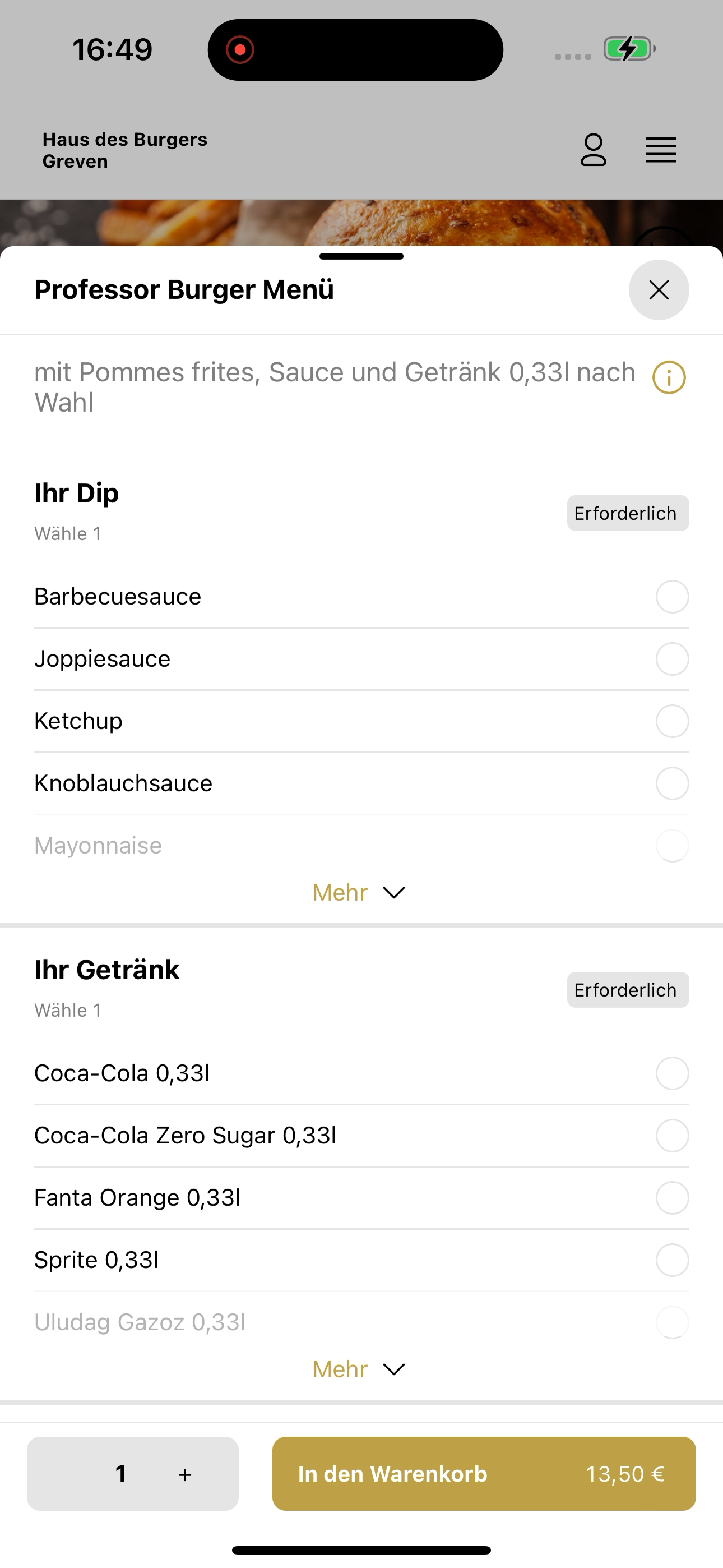The image size is (723, 1568).
Task: Choose Coca-Cola Zero Sugar 0,33l
Action: tap(361, 1135)
